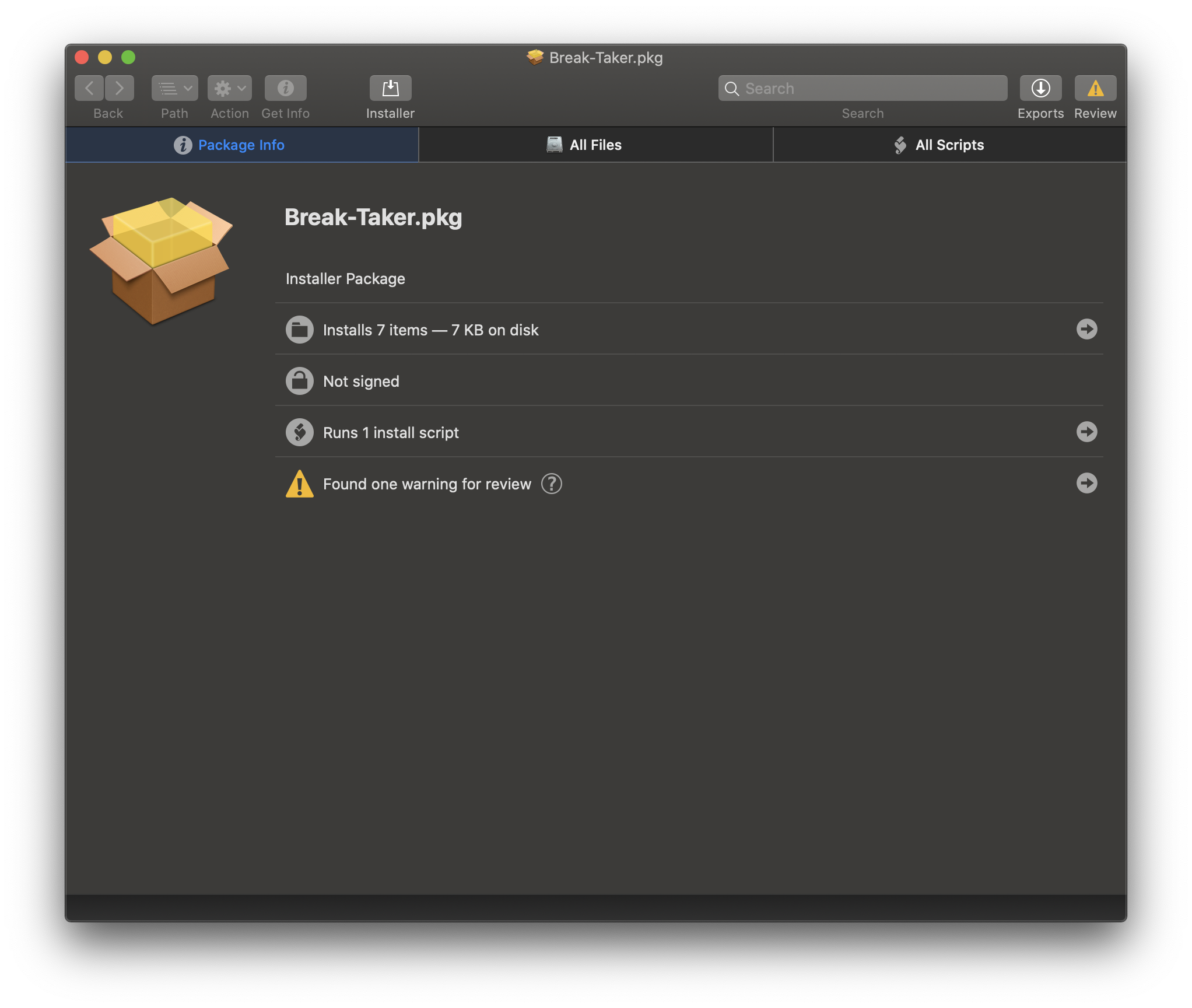Image resolution: width=1192 pixels, height=1008 pixels.
Task: Open the Action gear dropdown
Action: [229, 88]
